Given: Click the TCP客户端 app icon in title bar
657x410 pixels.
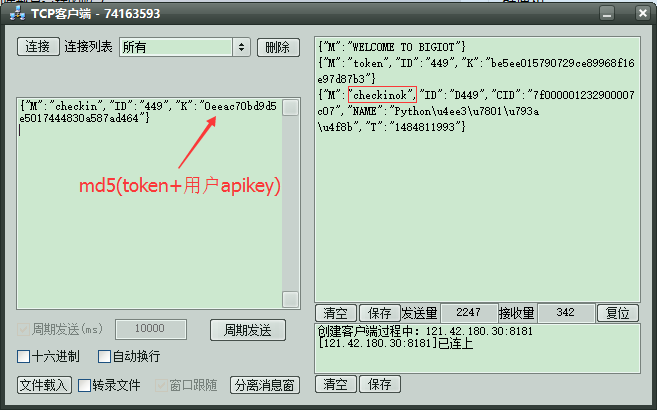Looking at the screenshot, I should [x=17, y=14].
